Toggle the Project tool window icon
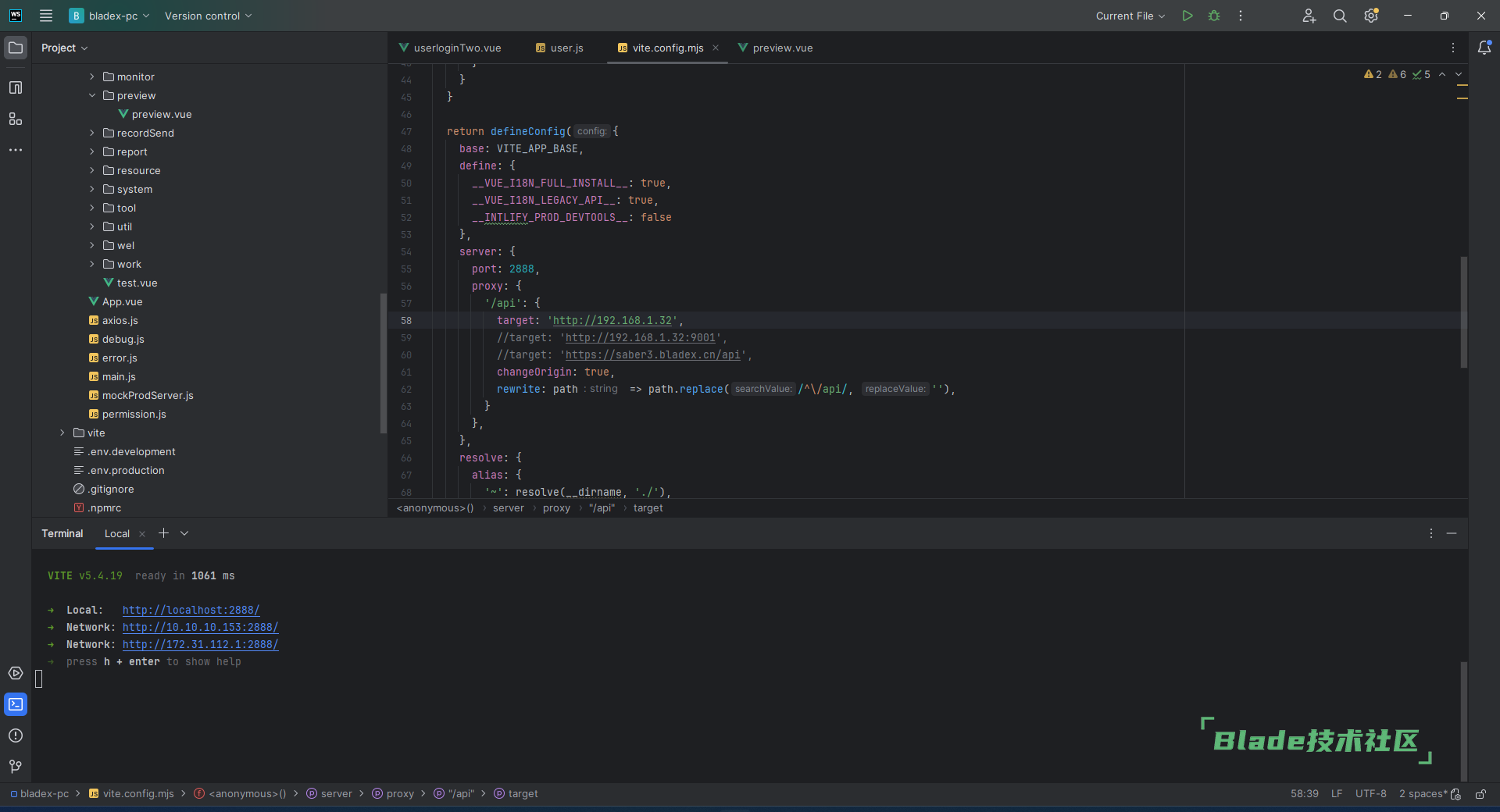Screen dimensions: 1500x812 (16, 48)
